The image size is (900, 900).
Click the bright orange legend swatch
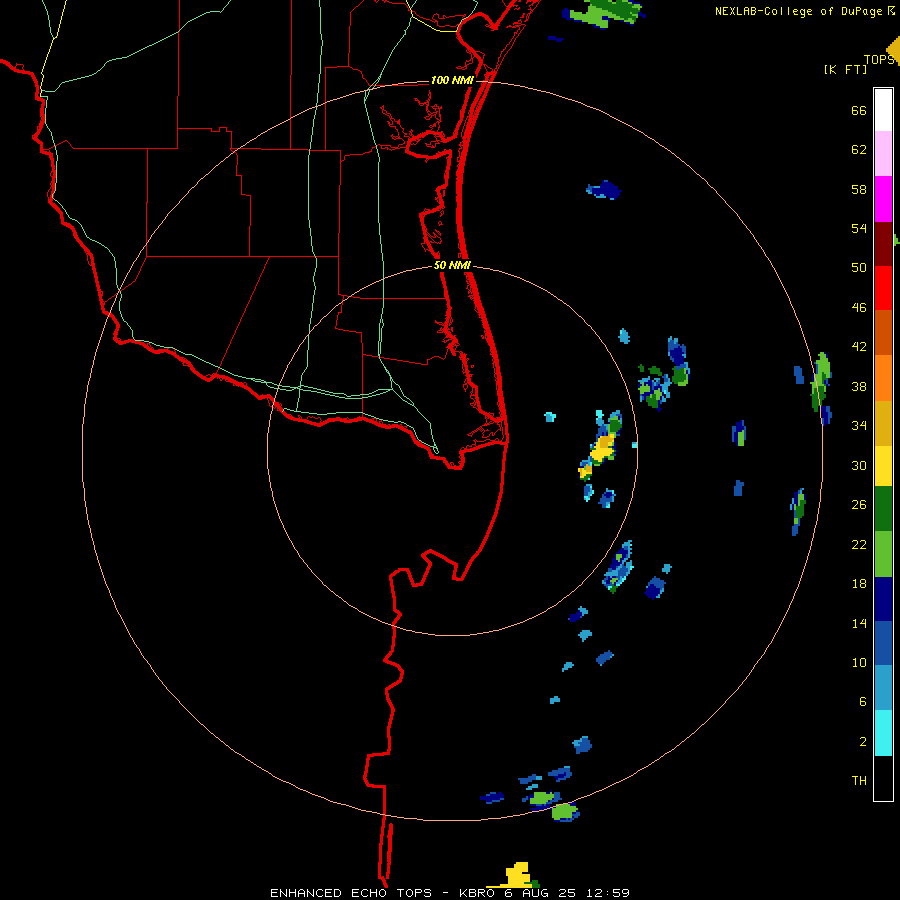[x=883, y=378]
